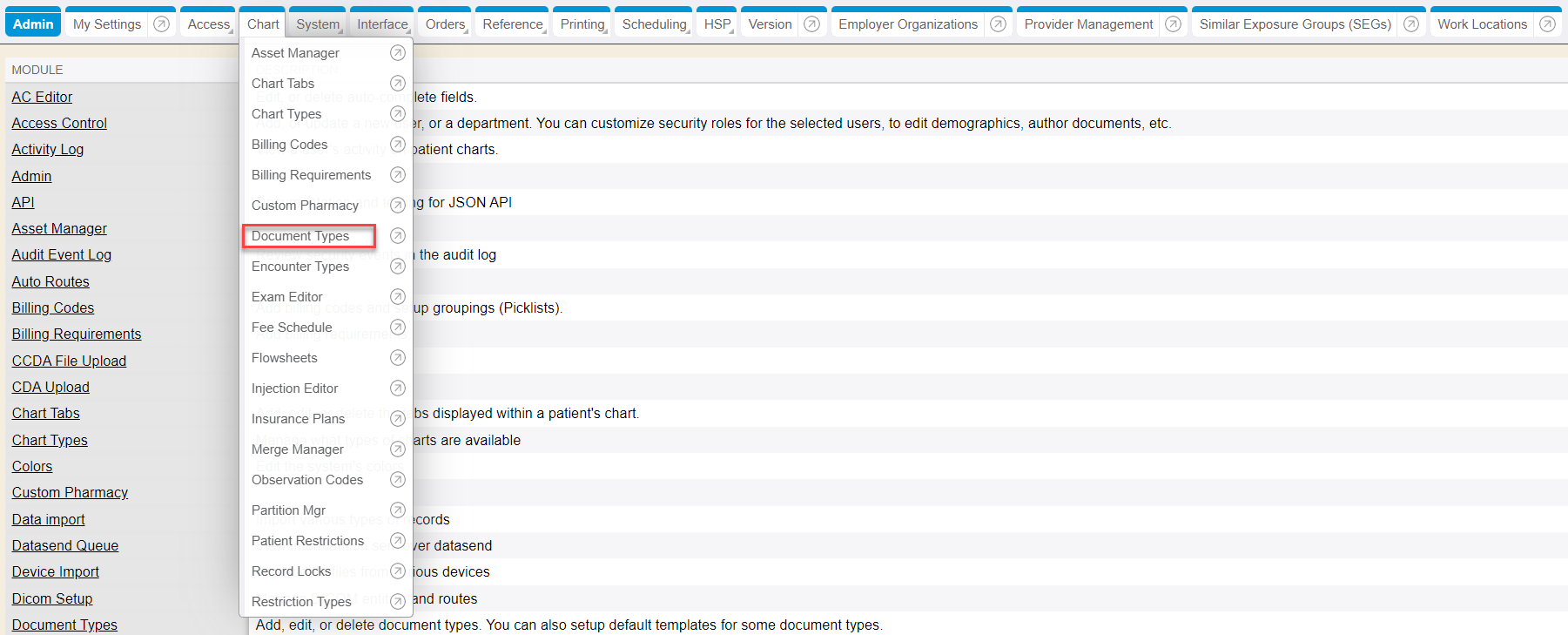Switch to the Admin tab

tap(33, 24)
